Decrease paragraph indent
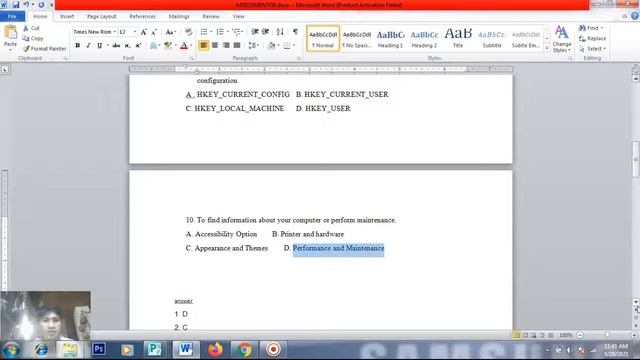 click(x=255, y=32)
